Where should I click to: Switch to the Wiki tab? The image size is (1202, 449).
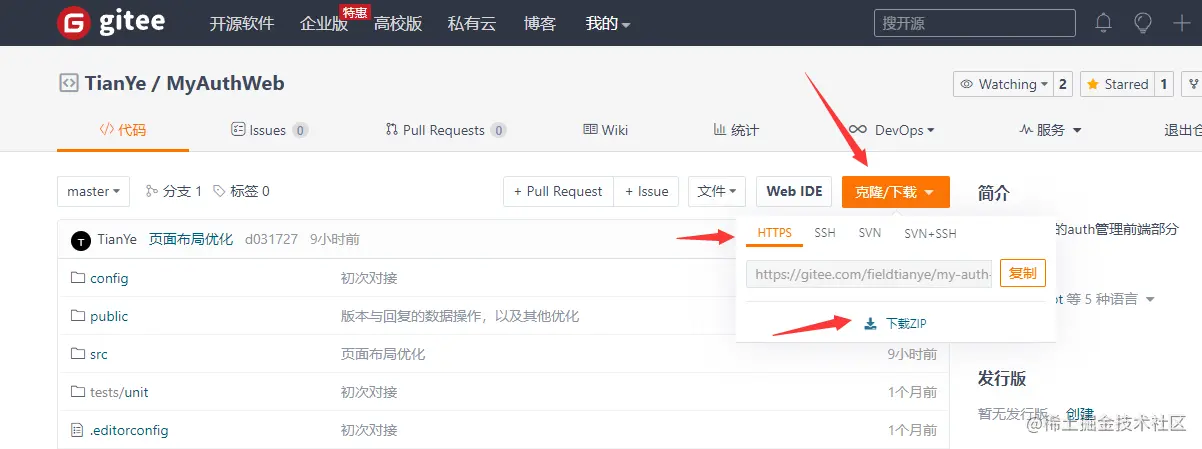(606, 130)
